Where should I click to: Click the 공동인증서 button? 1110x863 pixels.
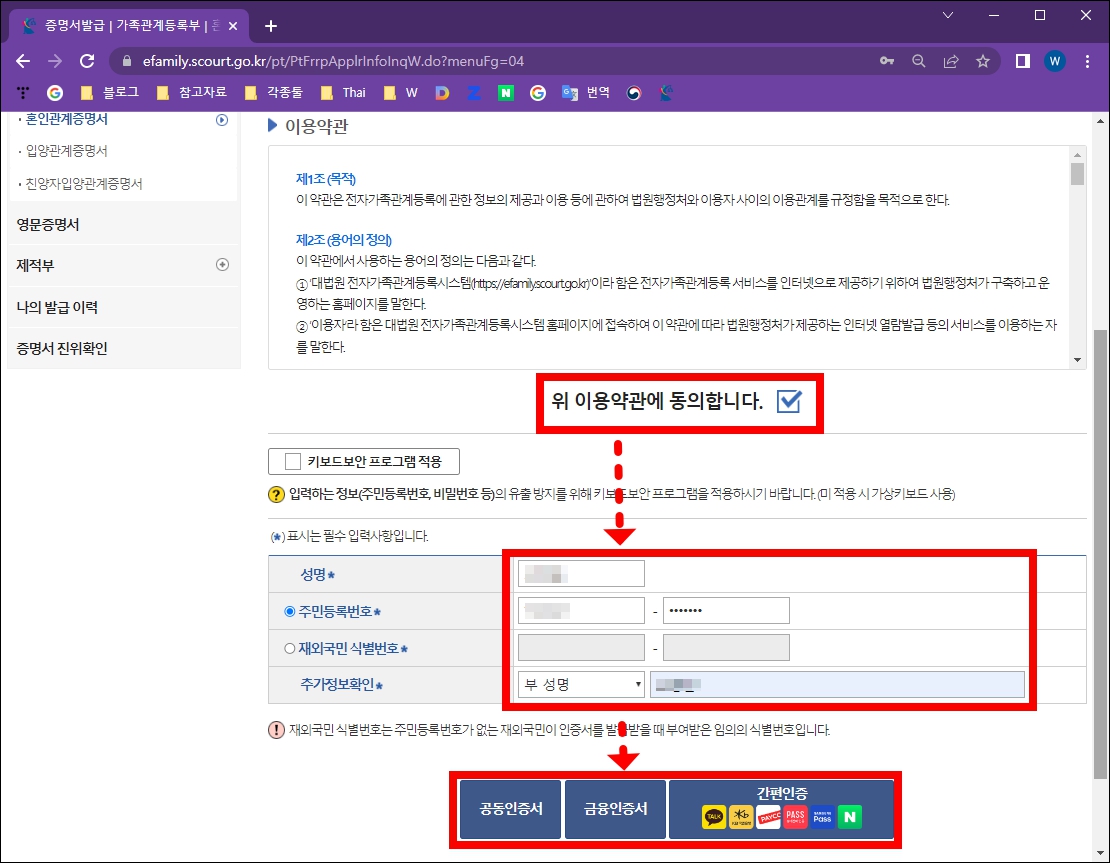tap(509, 809)
